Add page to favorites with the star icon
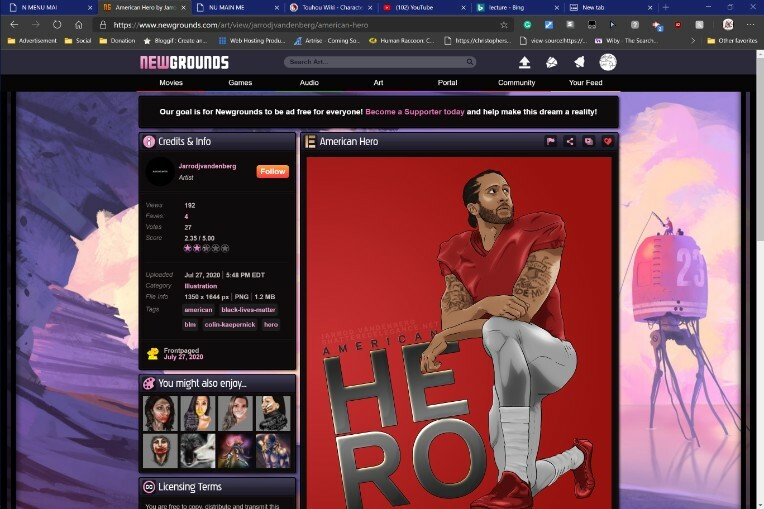Screen dimensions: 764x509 504,25
